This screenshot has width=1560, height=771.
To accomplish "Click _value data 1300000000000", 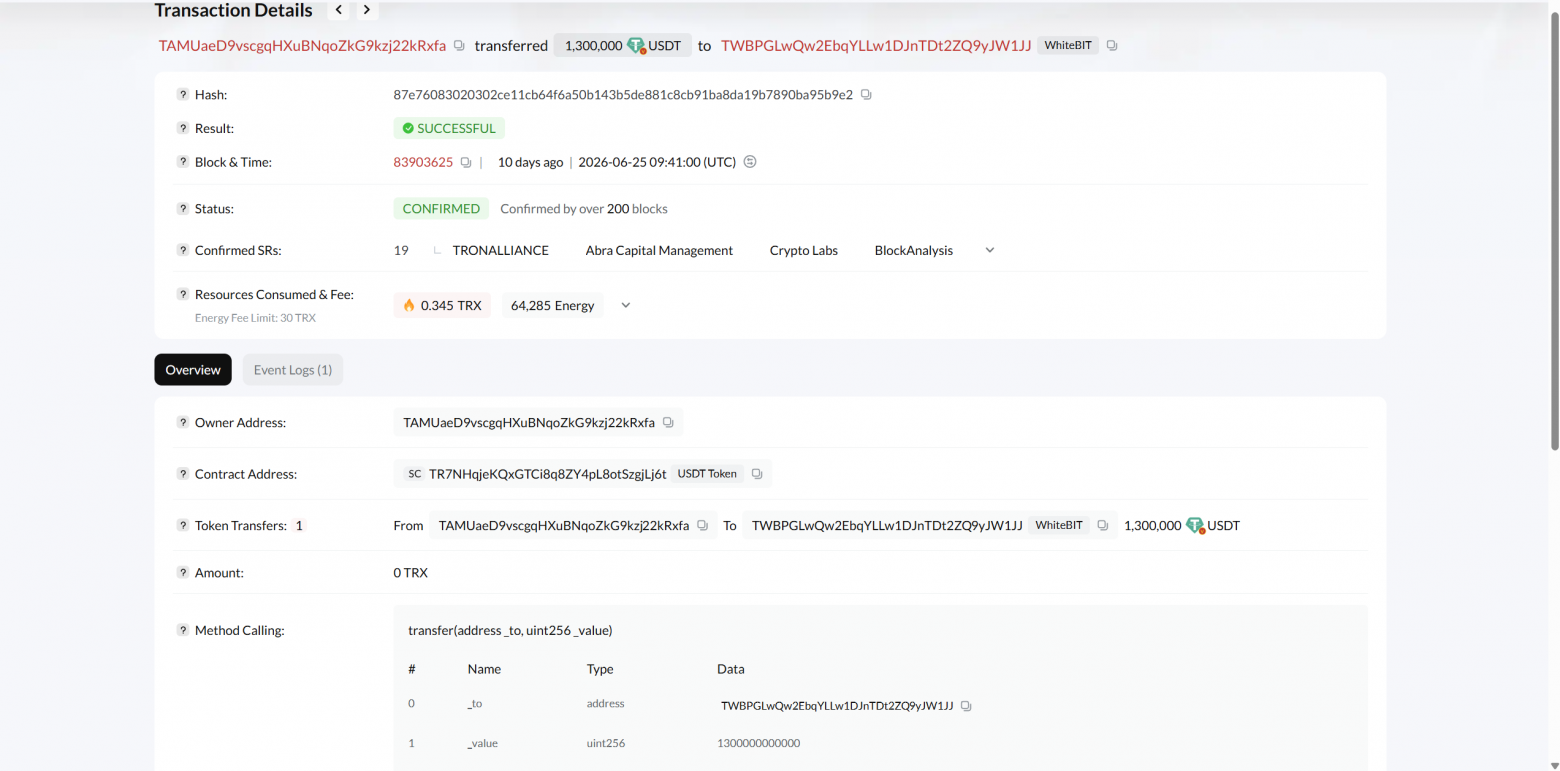I will (758, 743).
